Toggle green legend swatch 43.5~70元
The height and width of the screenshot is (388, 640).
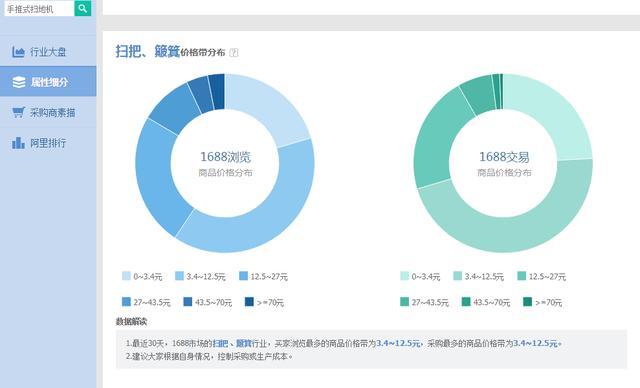pyautogui.click(x=466, y=302)
